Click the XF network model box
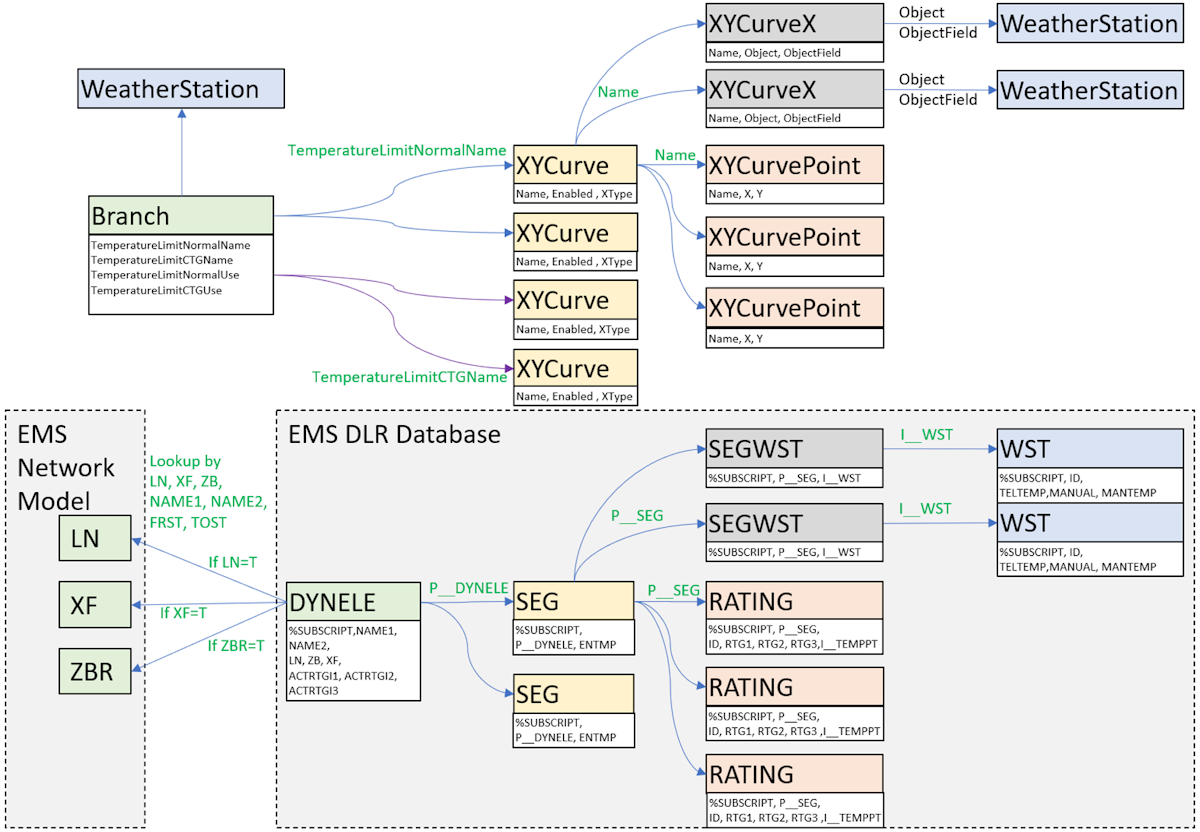The width and height of the screenshot is (1200, 832). coord(93,606)
